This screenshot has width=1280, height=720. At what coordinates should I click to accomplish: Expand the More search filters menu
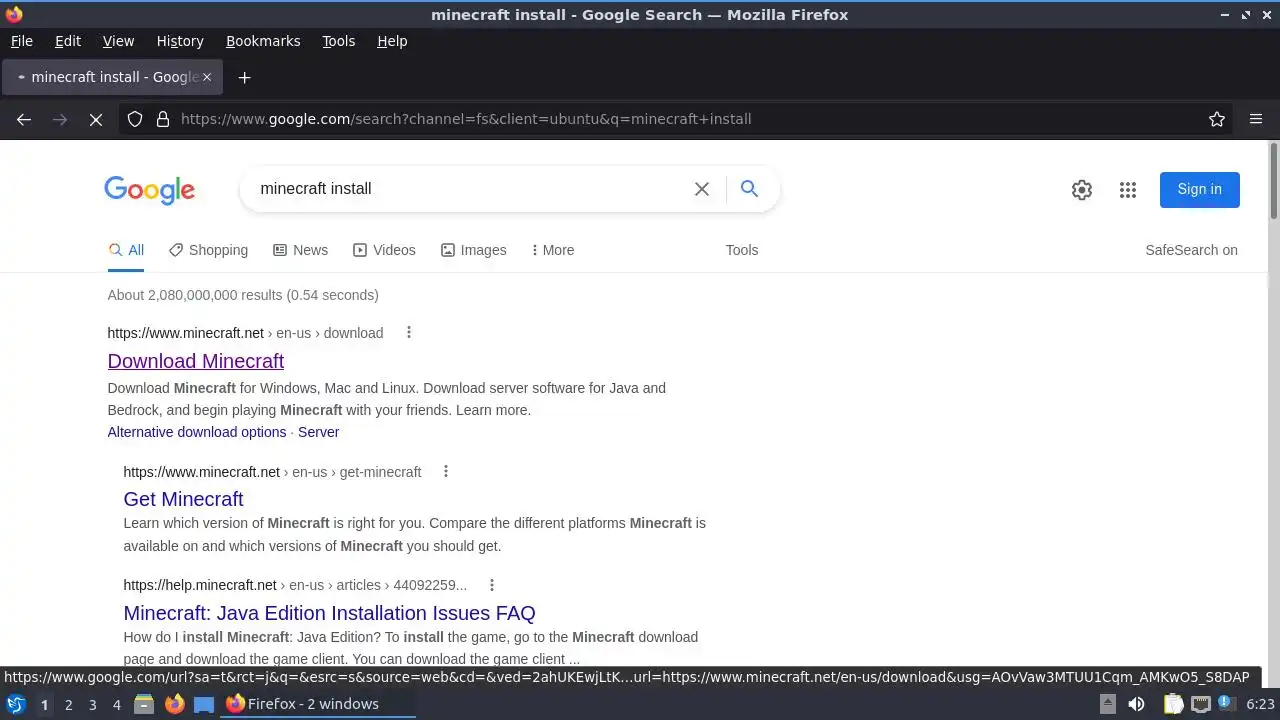point(553,250)
